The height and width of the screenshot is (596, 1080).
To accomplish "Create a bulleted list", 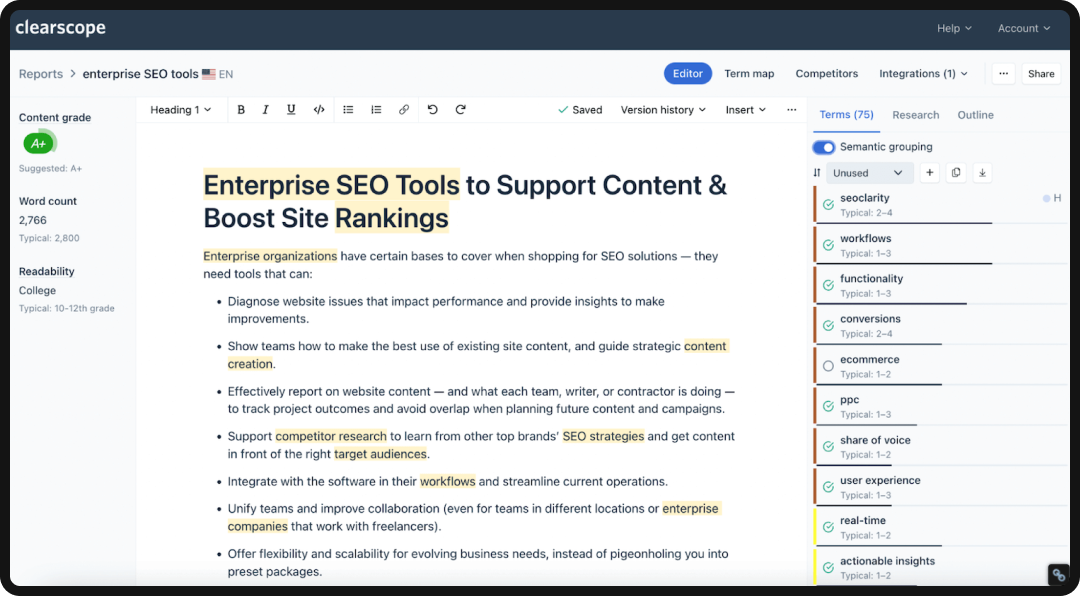I will coord(348,109).
